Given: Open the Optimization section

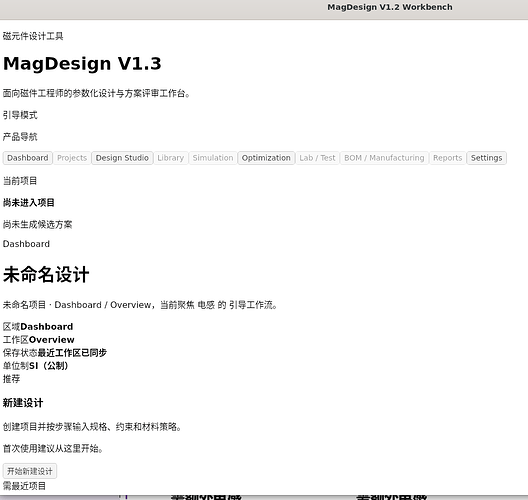Looking at the screenshot, I should point(266,158).
